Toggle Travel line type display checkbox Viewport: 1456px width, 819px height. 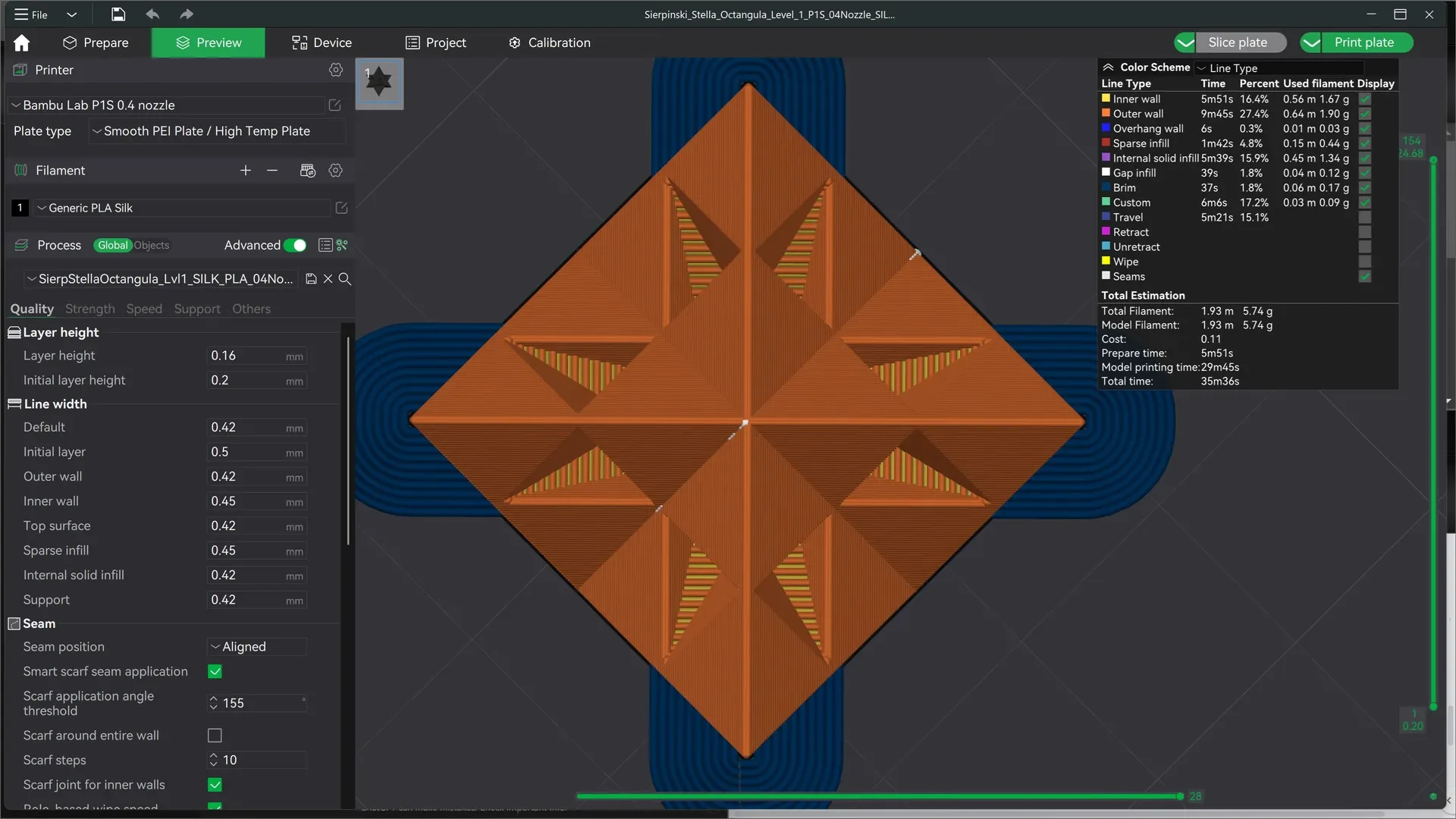[1365, 218]
